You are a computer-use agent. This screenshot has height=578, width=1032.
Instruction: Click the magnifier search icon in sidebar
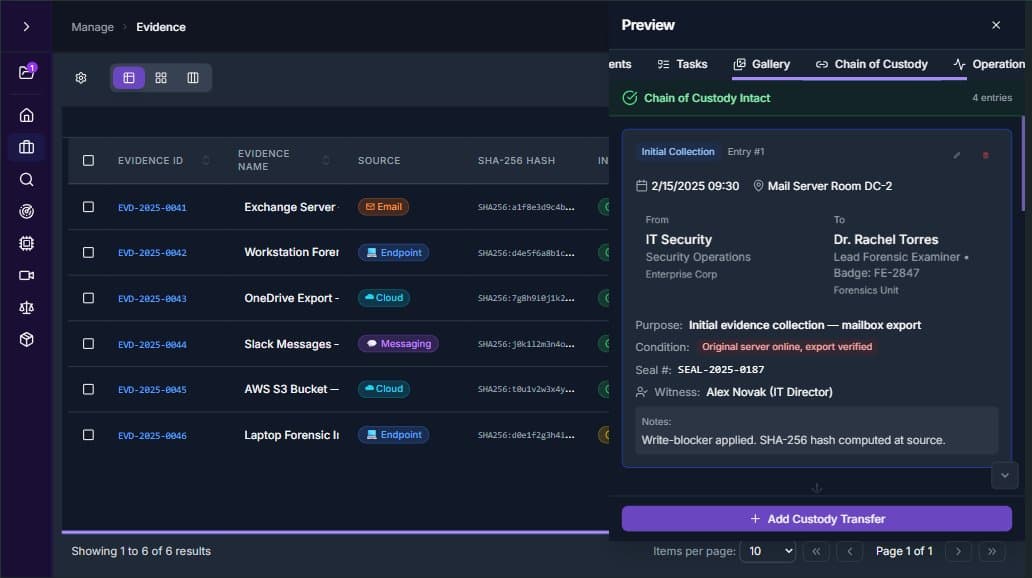pyautogui.click(x=26, y=179)
